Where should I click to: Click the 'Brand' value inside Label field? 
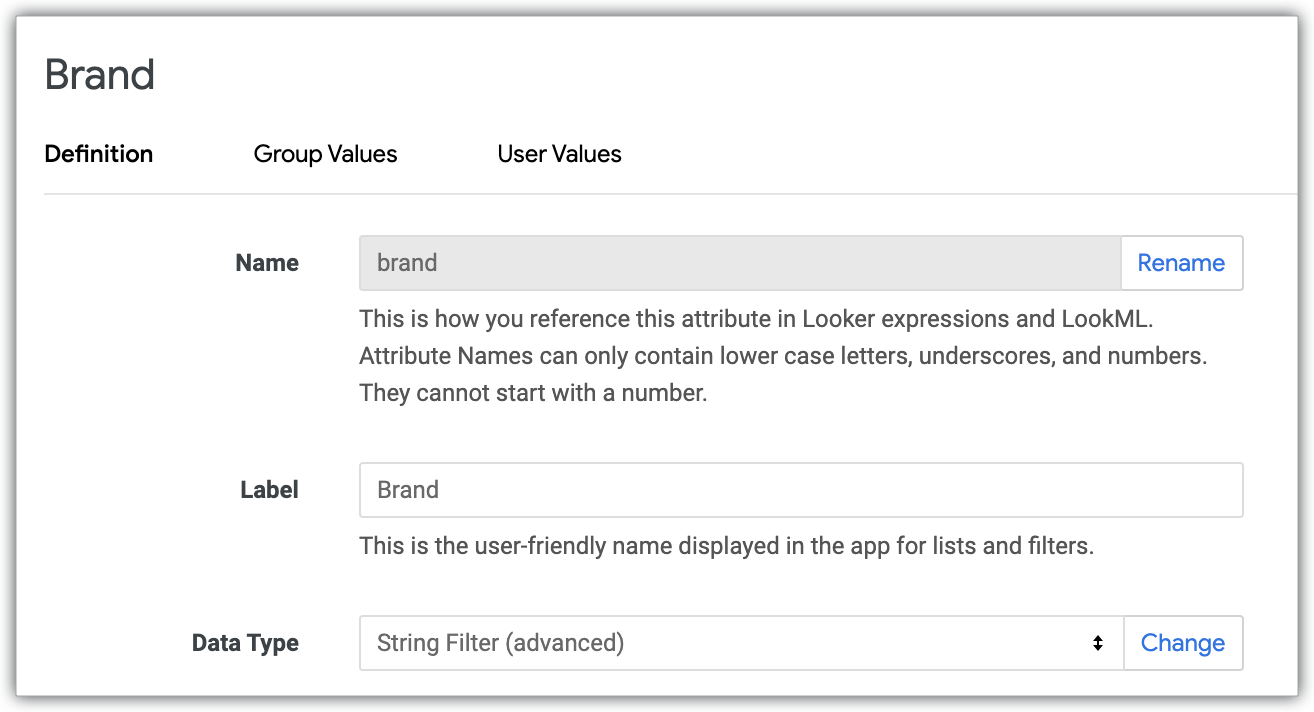coord(408,490)
